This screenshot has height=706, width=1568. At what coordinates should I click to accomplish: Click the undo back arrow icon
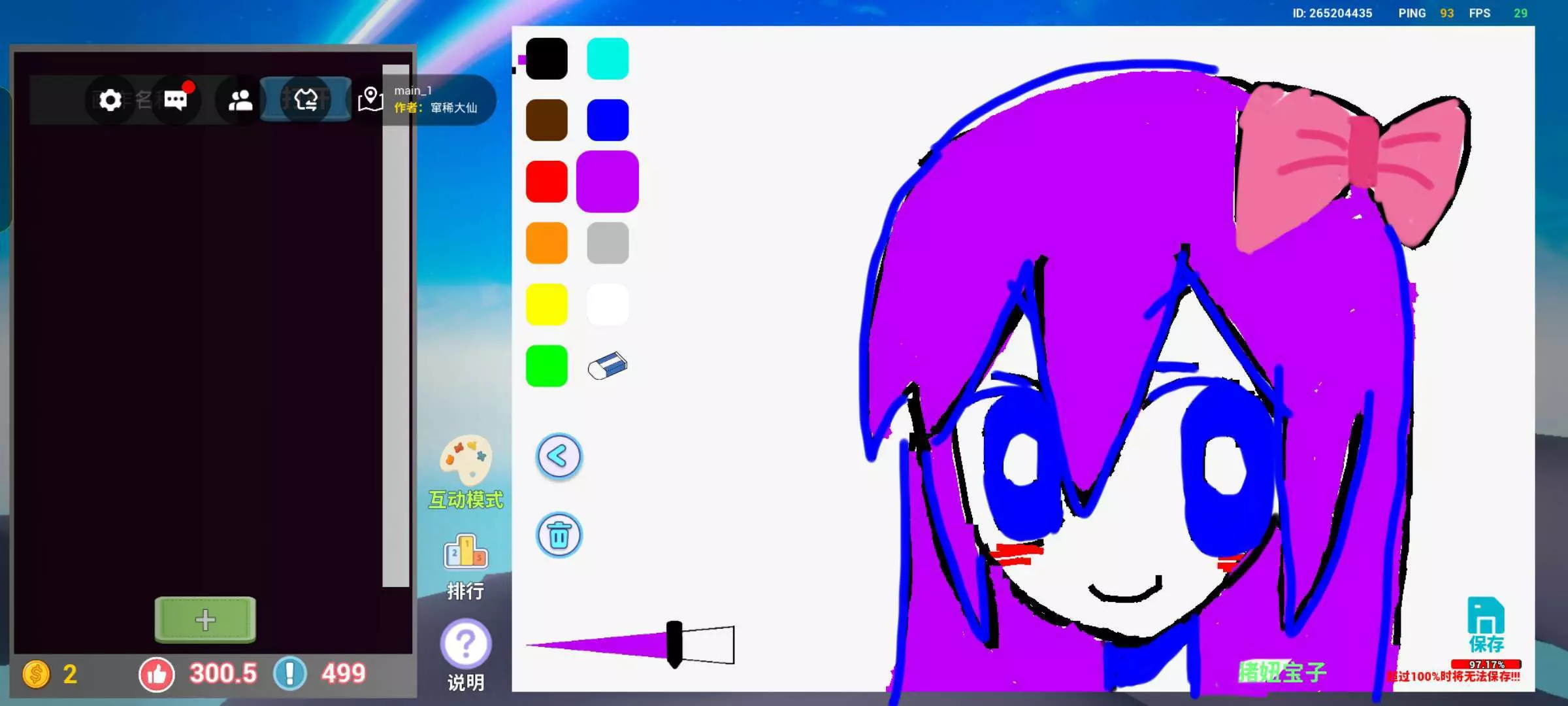(x=559, y=456)
